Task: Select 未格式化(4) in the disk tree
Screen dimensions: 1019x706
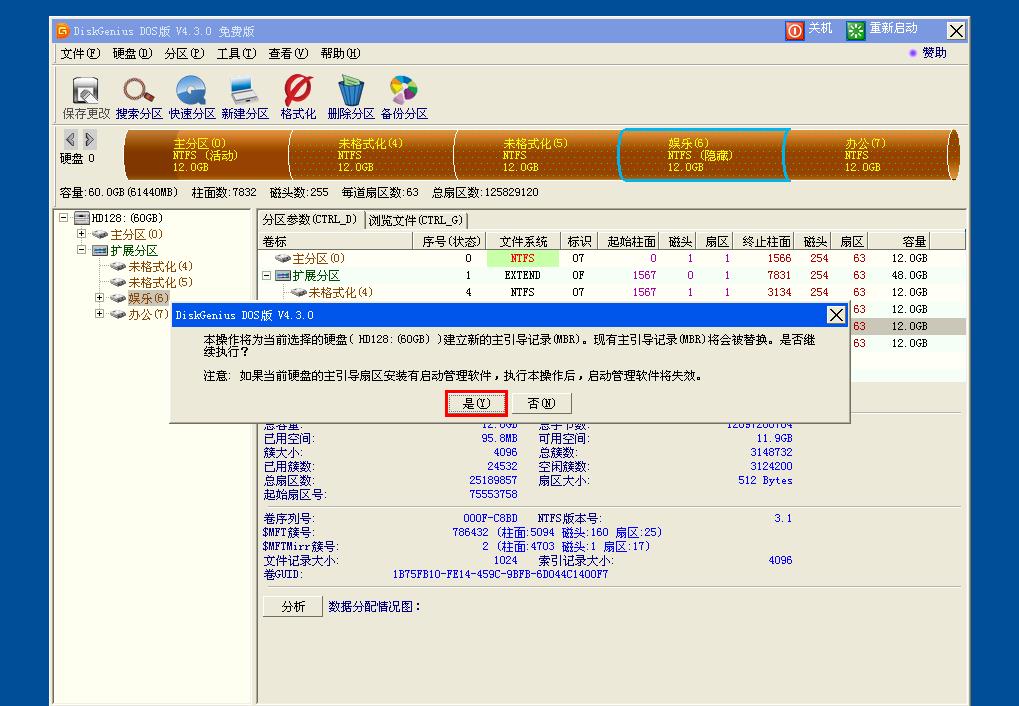Action: point(160,267)
